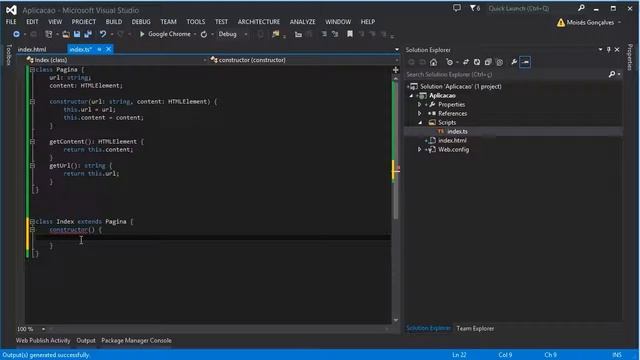Click in the Quick Launch search field

coord(531,8)
